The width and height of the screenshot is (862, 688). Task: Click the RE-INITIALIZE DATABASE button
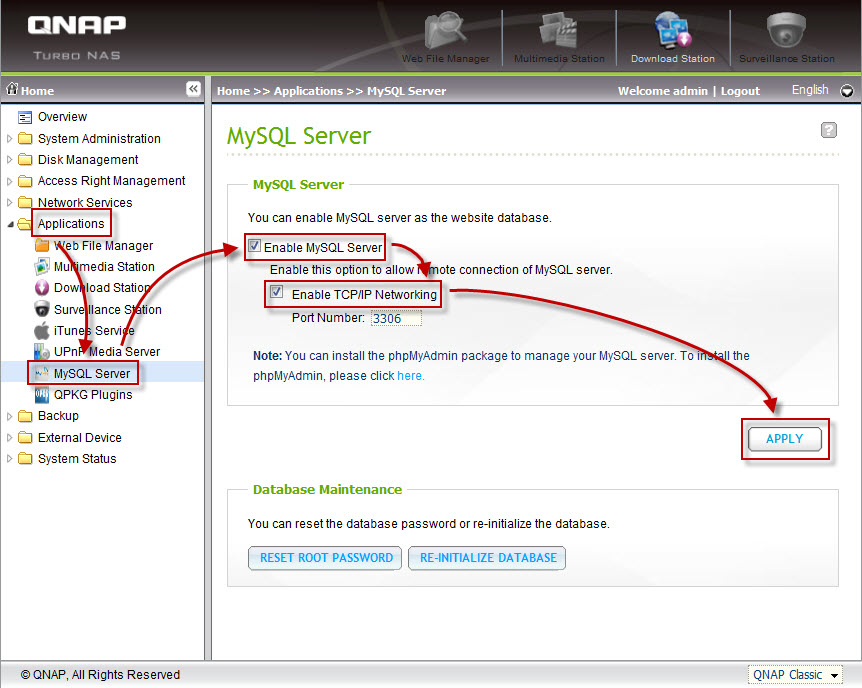pyautogui.click(x=487, y=558)
